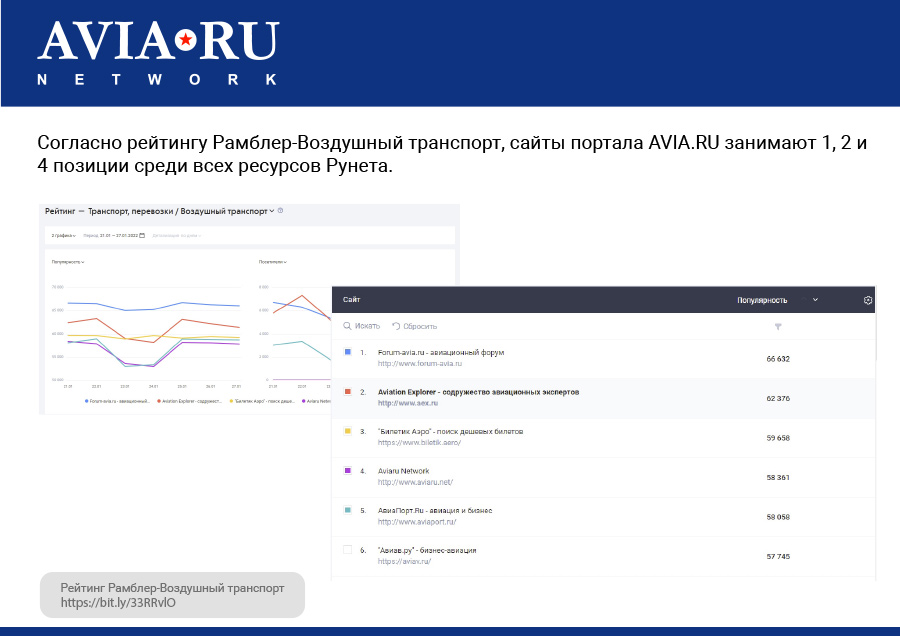Expand the rating category dropdown in the title
Viewport: 900px width, 636px height.
(x=271, y=211)
